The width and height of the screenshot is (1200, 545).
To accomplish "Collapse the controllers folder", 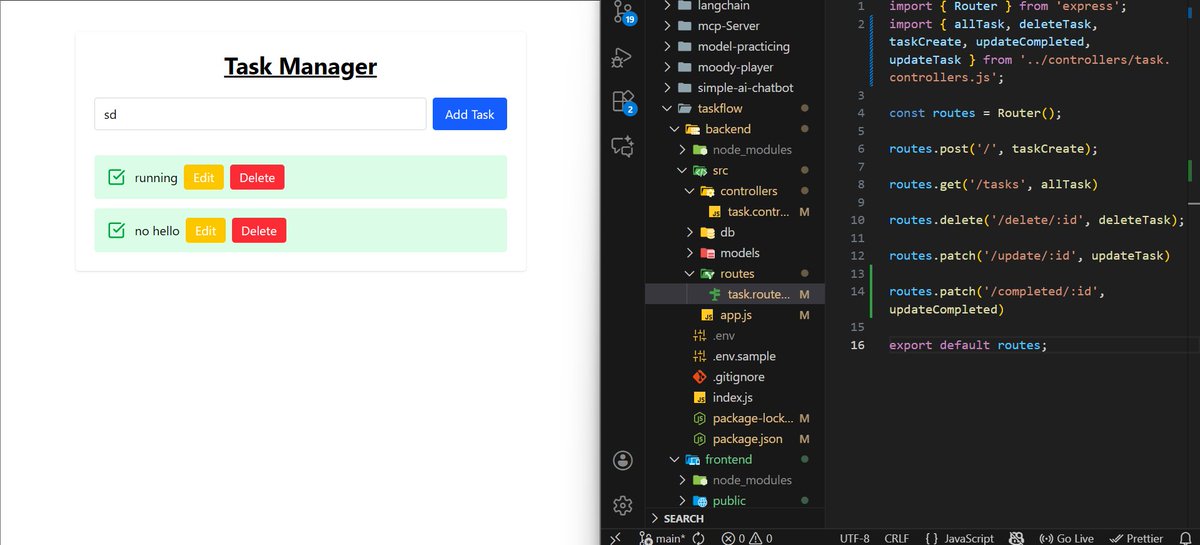I will (x=690, y=191).
